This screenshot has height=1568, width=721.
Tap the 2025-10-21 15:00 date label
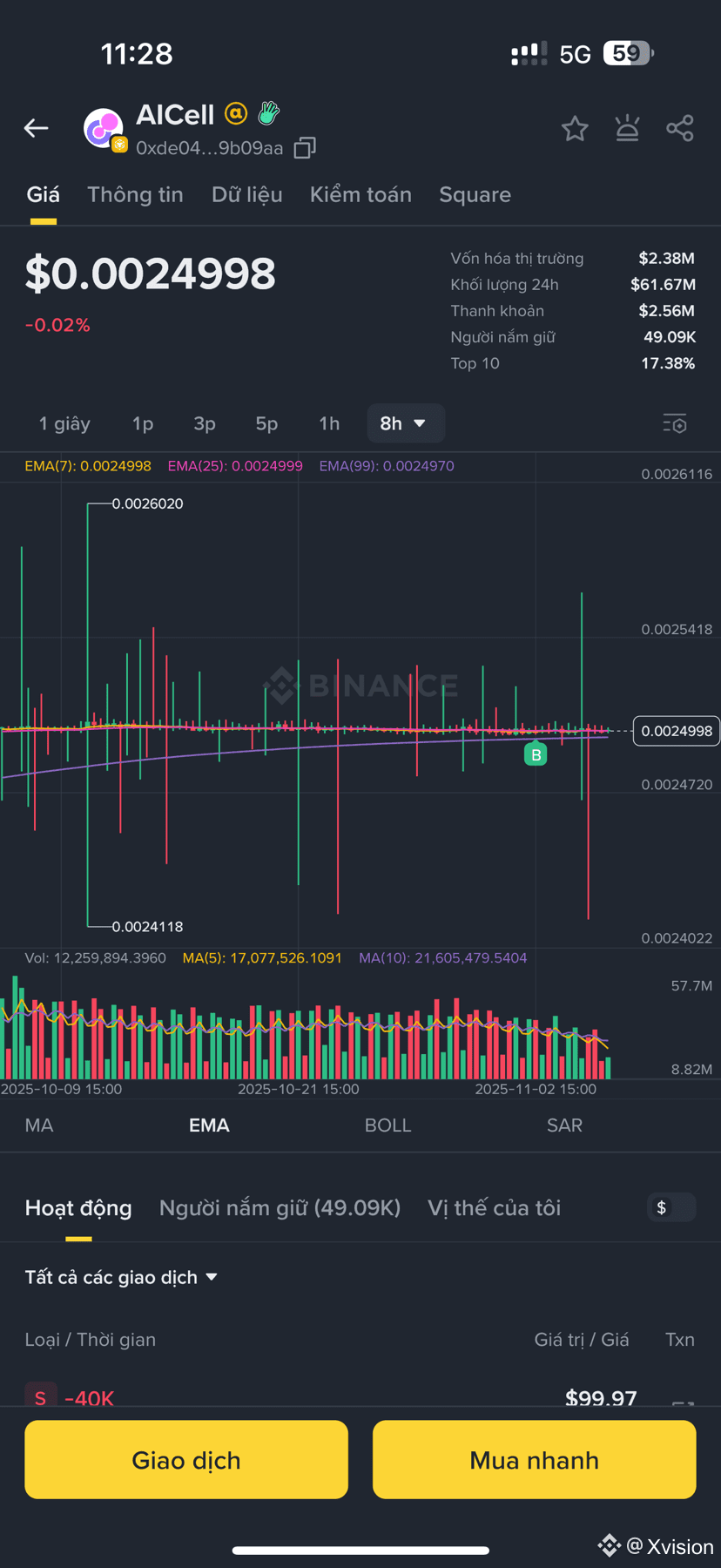pos(299,1089)
